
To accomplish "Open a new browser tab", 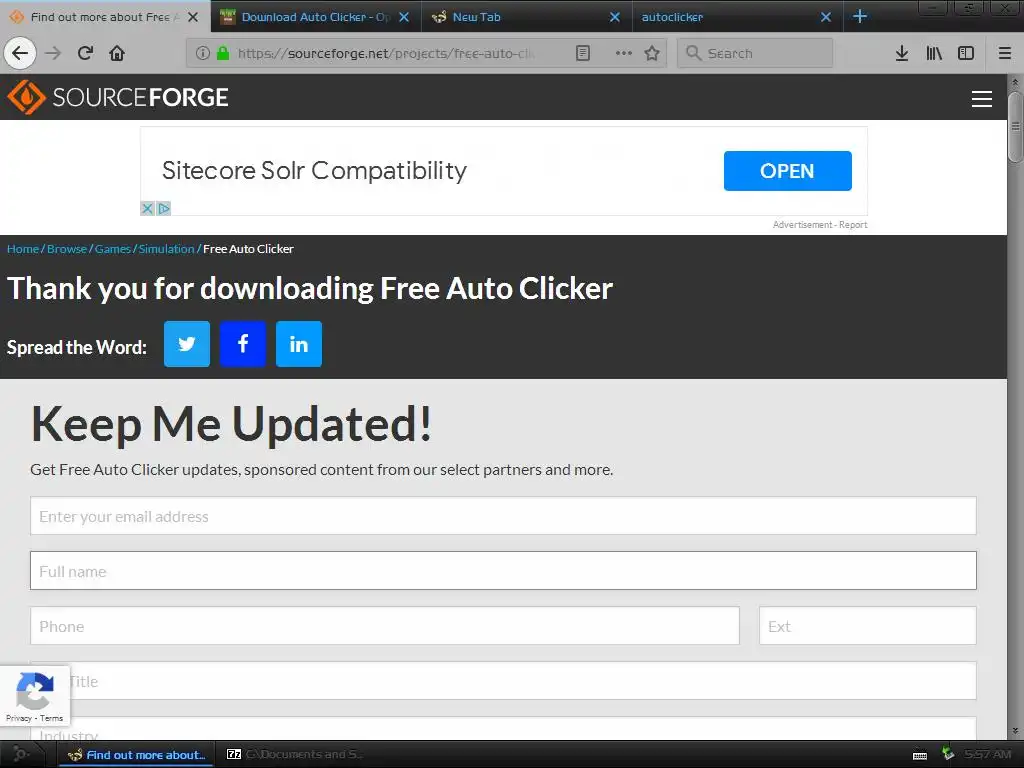I will (860, 16).
